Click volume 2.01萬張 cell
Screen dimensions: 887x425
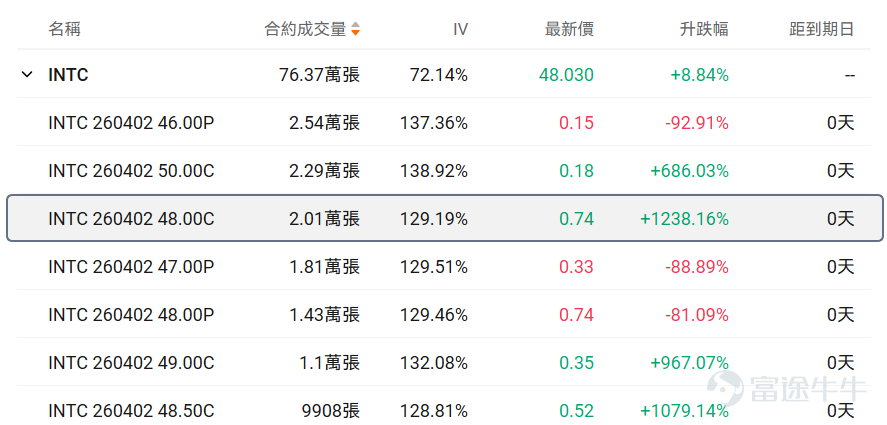click(x=325, y=219)
